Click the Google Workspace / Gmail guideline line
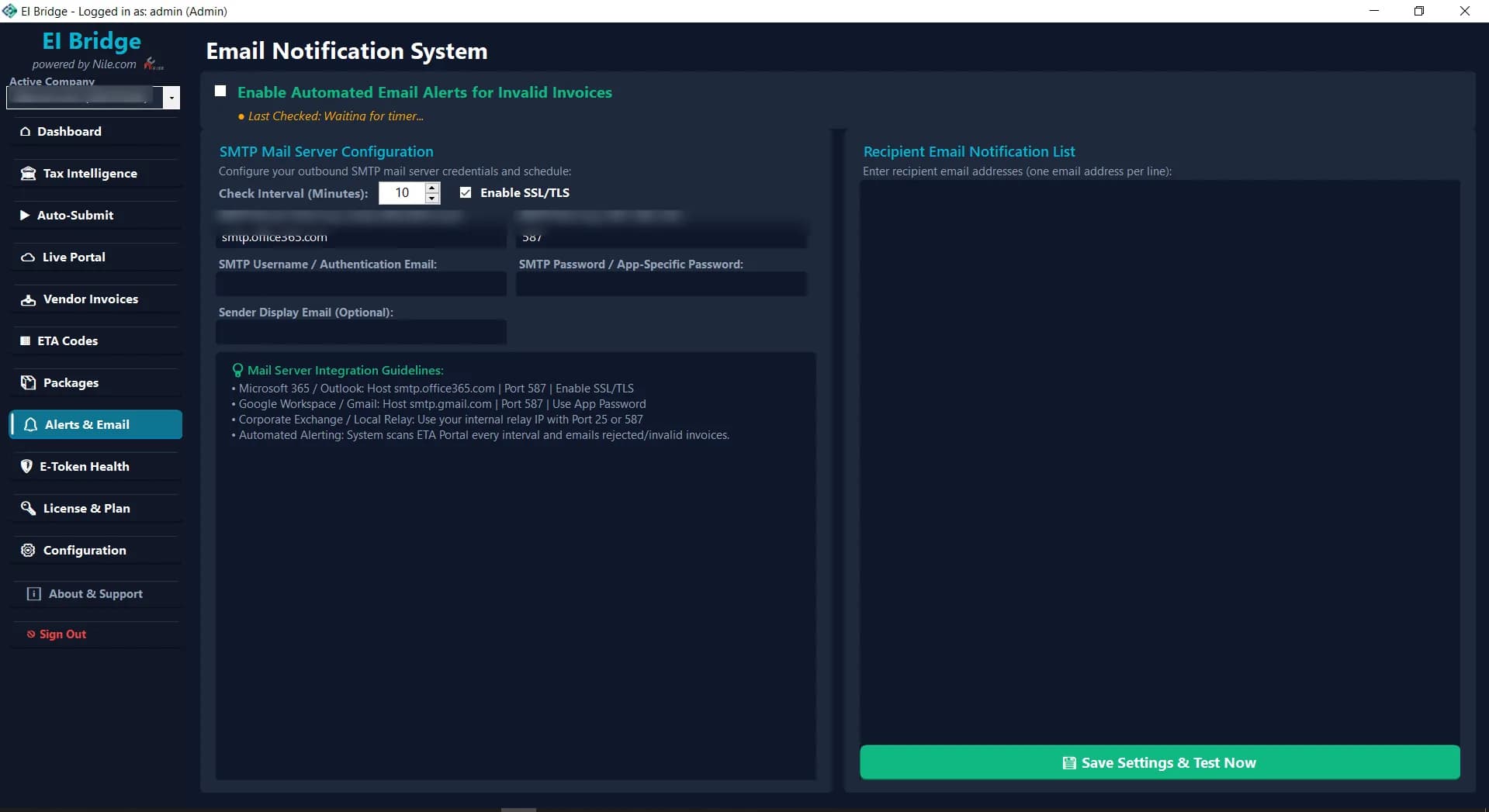1489x812 pixels. point(438,404)
